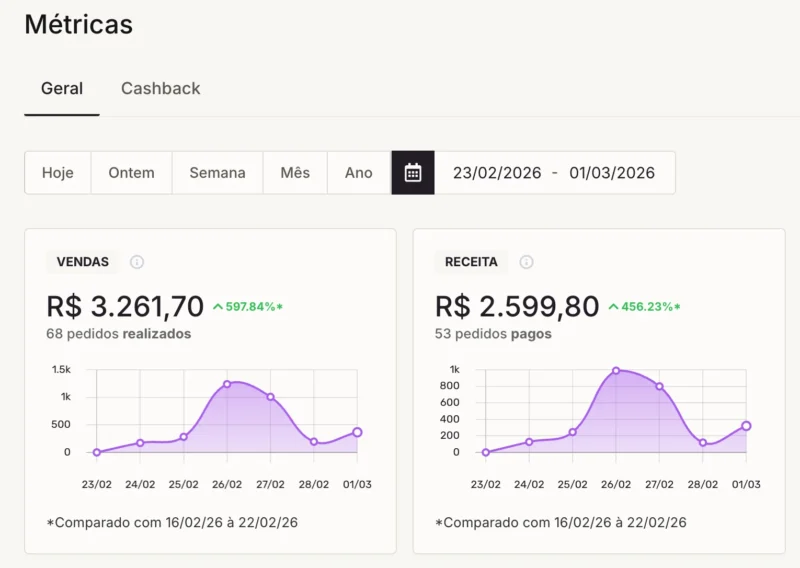Click 01/03 data point on Vendas chart

tap(357, 432)
